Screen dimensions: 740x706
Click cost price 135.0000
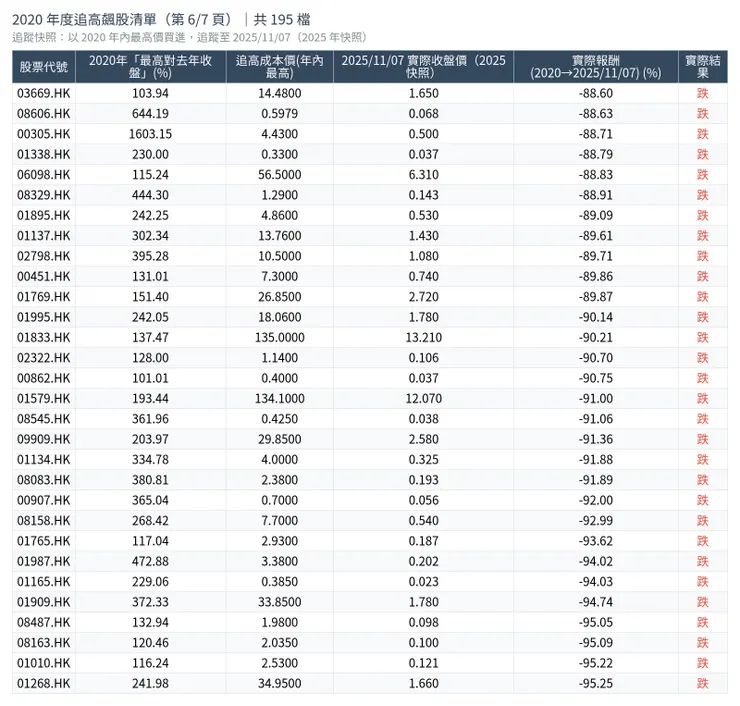point(280,337)
